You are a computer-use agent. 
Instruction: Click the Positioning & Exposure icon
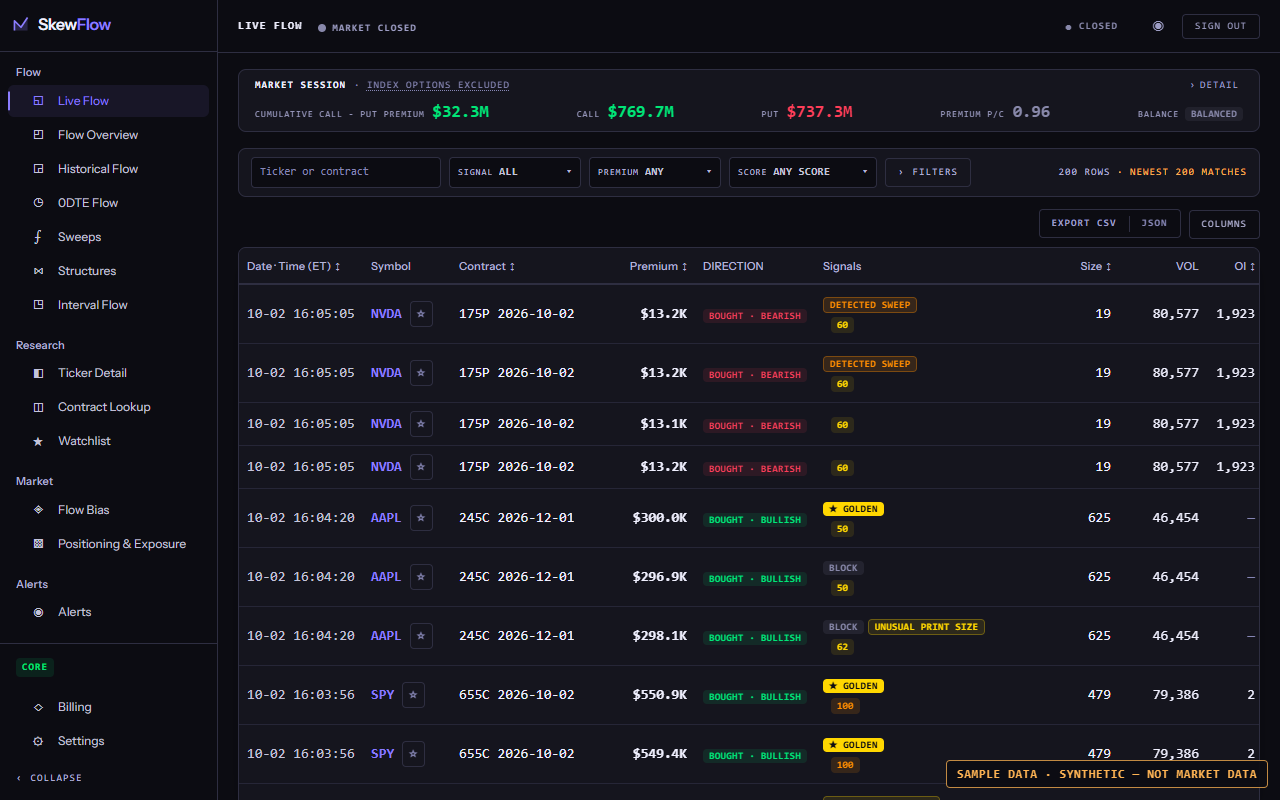(38, 544)
